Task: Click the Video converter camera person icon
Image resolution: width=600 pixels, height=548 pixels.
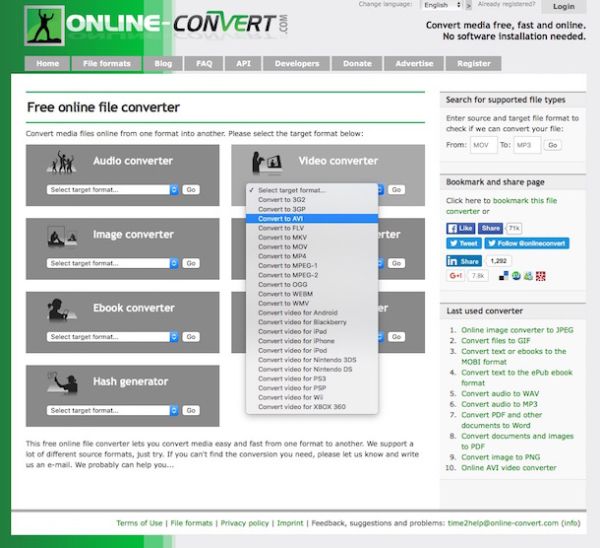Action: tap(267, 163)
